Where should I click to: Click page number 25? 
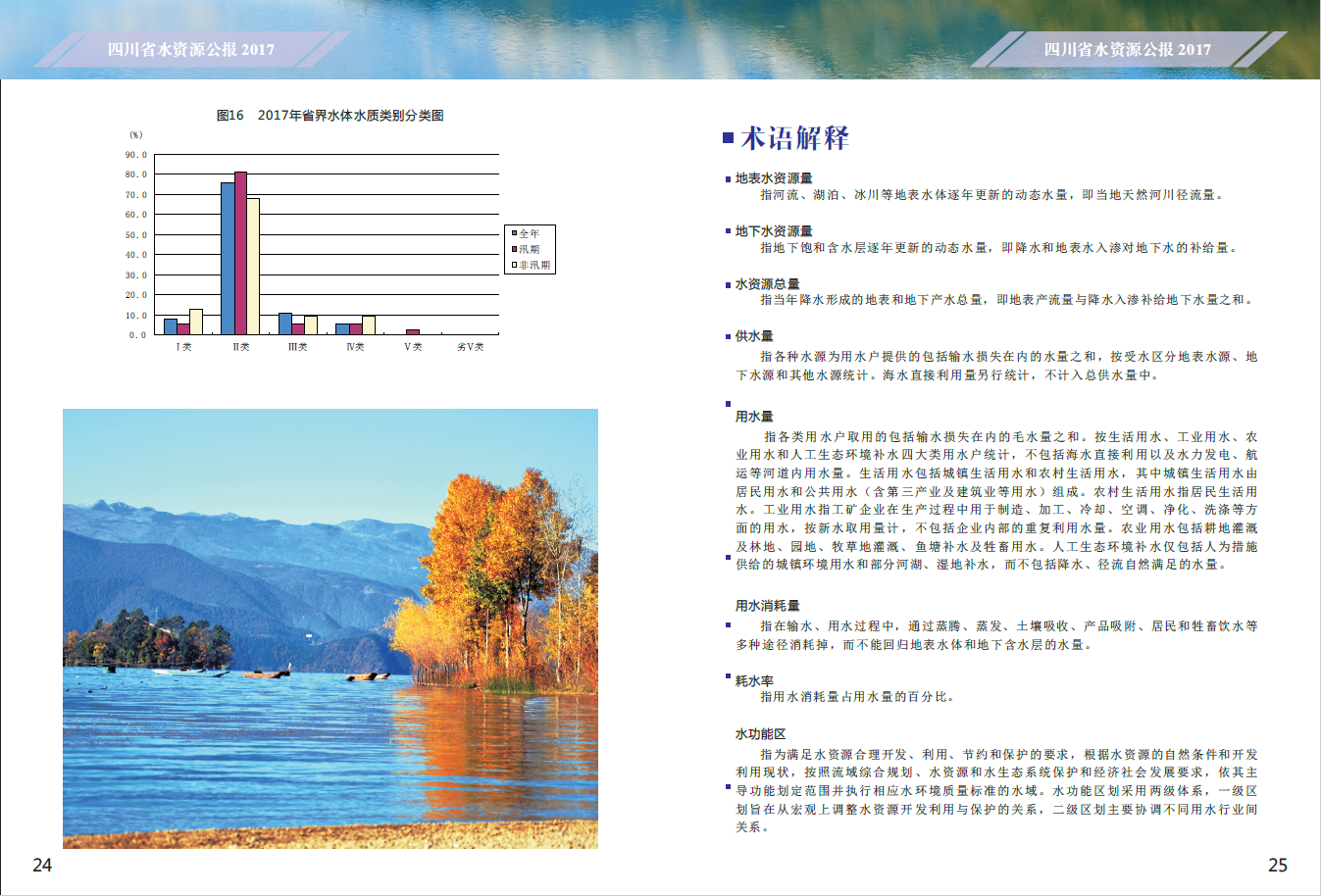coord(1277,865)
